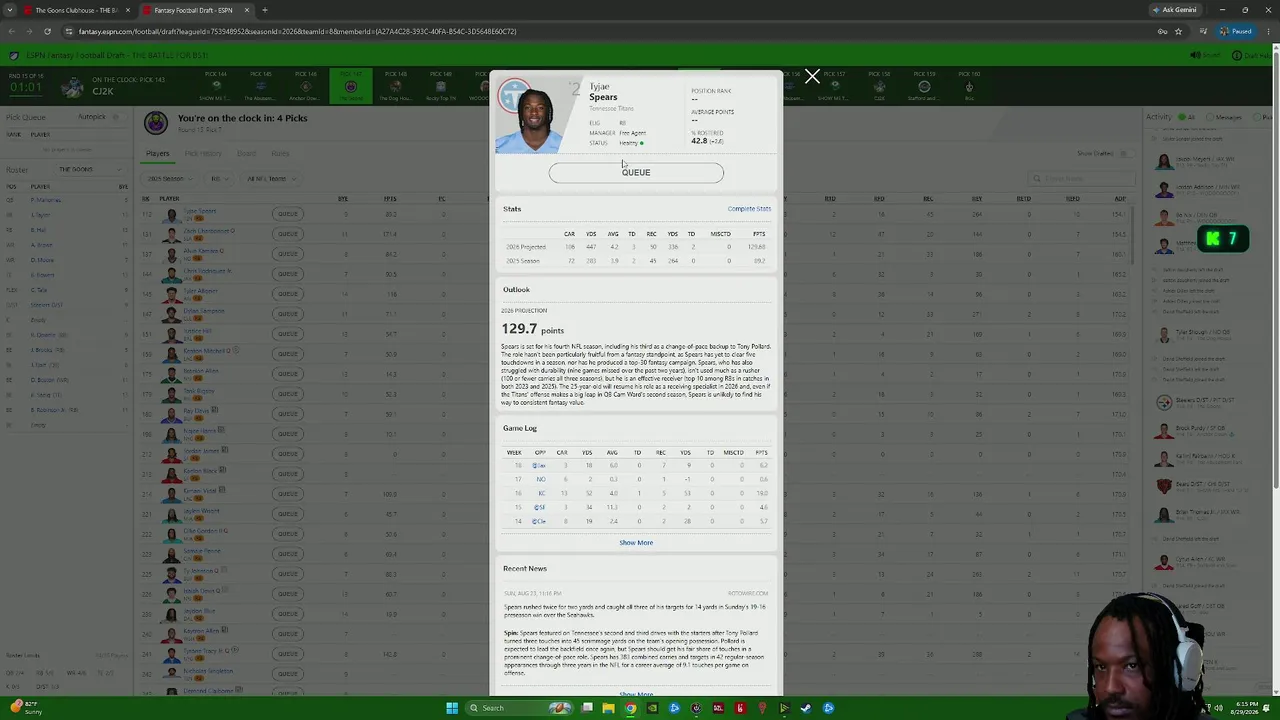Select the Pick 144 card
This screenshot has height=720, width=1280.
click(215, 86)
